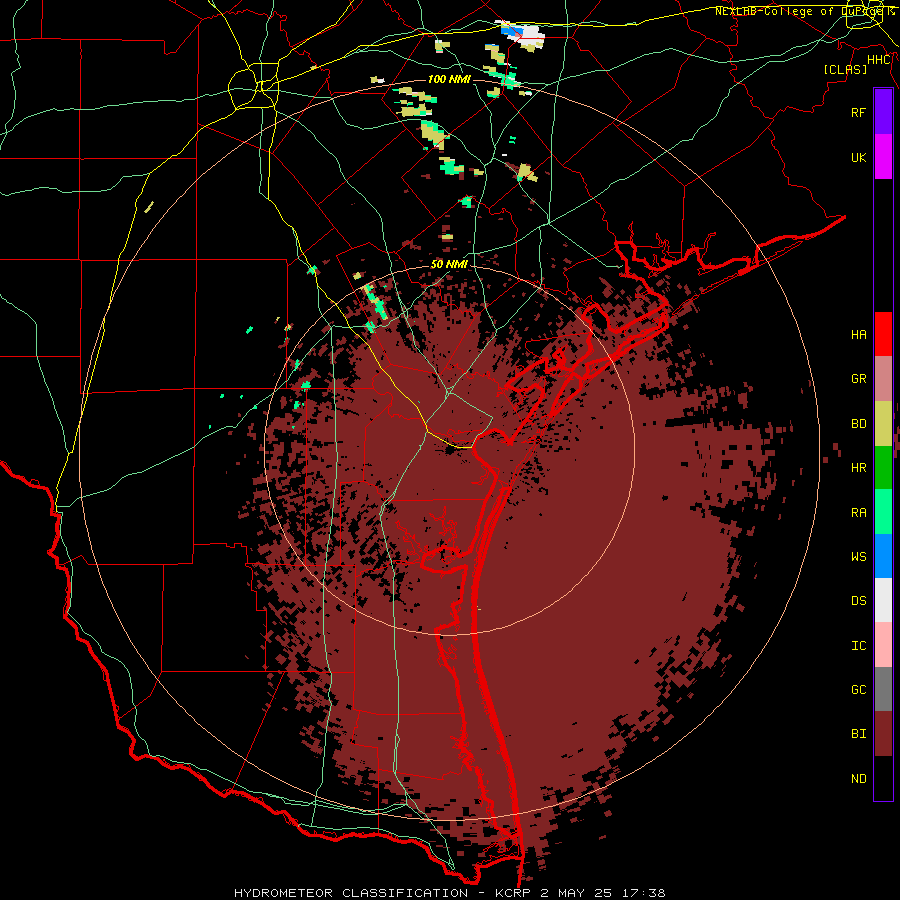900x900 pixels.
Task: Click the HA red color swatch
Action: [883, 334]
